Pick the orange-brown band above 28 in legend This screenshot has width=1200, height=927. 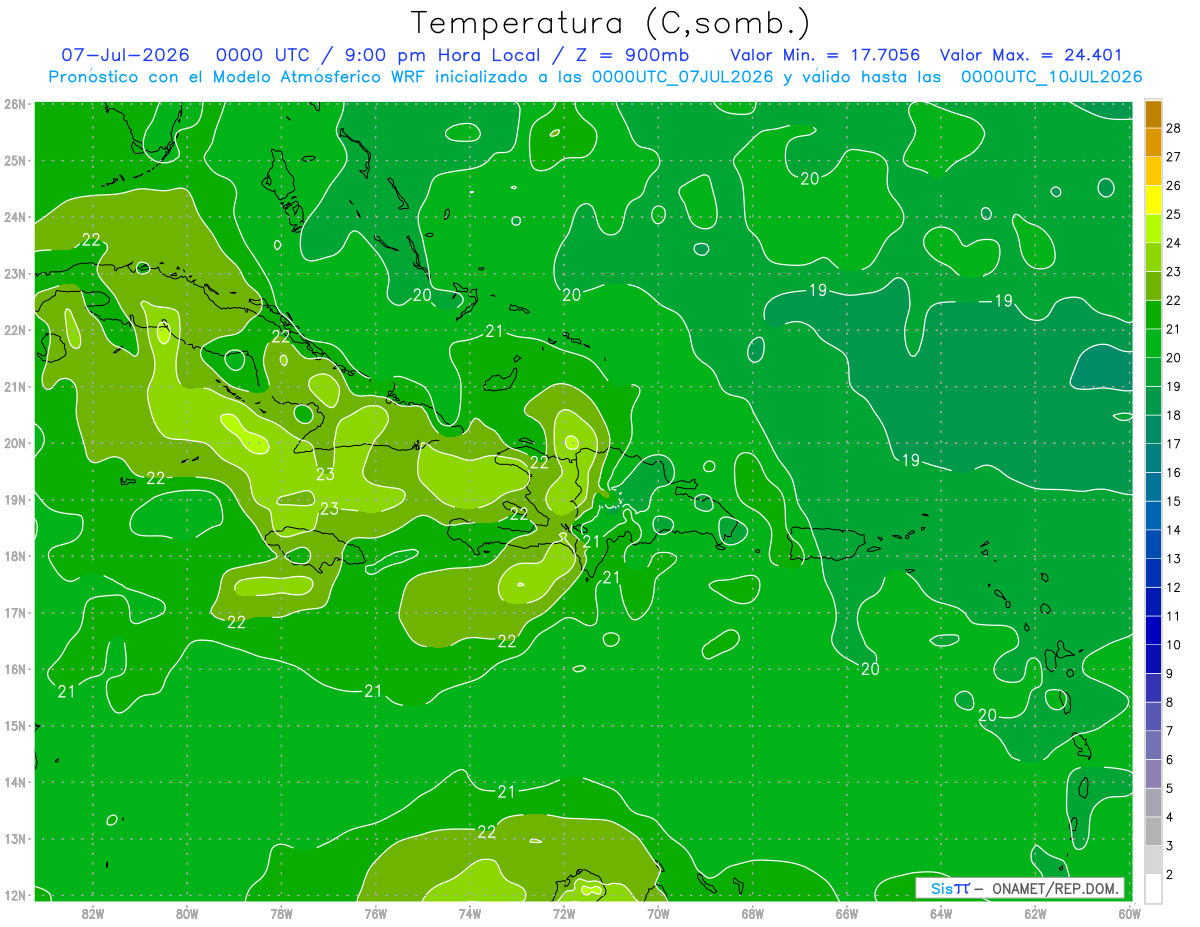[x=1153, y=115]
